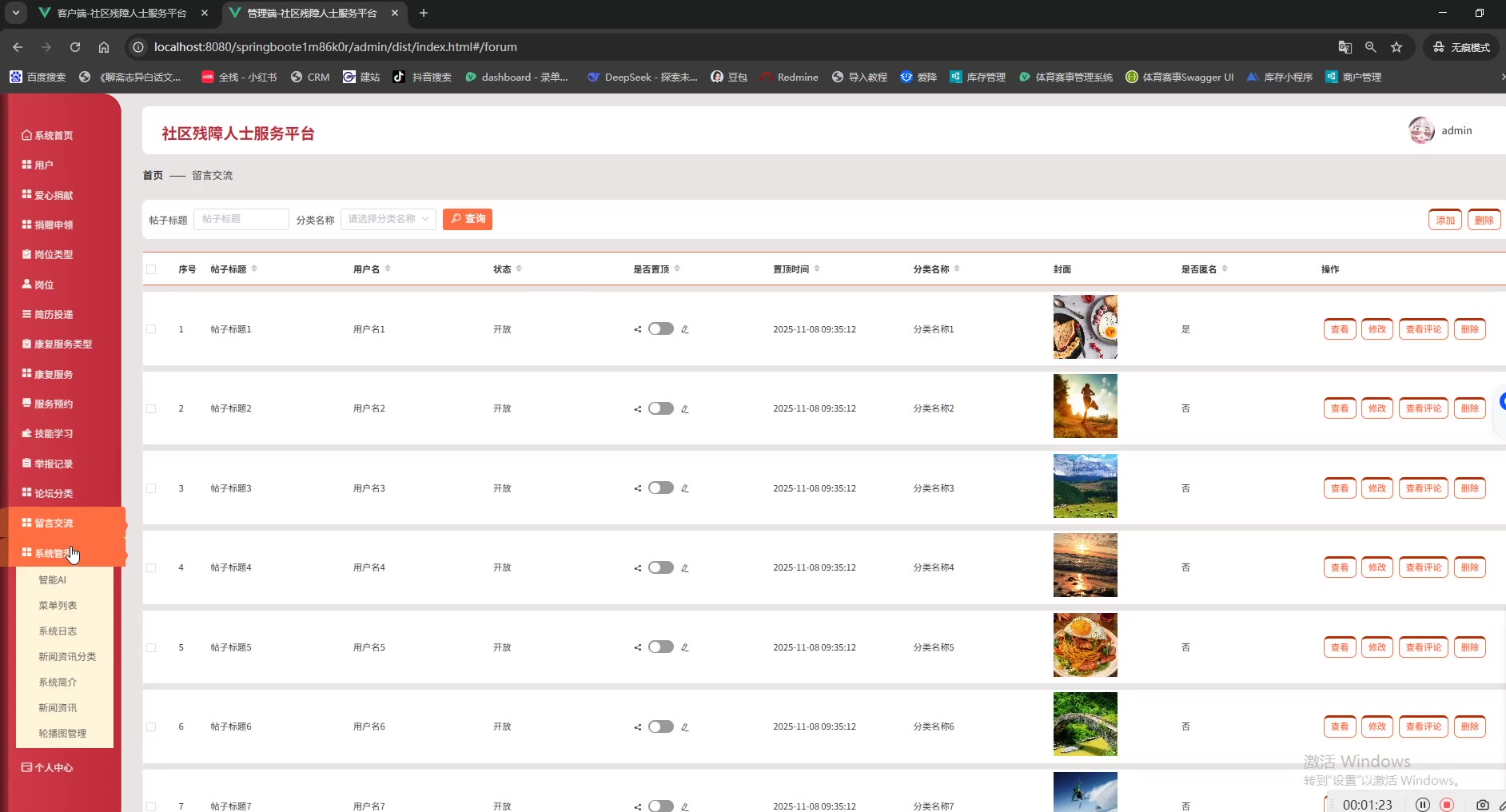
Task: Collapse the 系统管理 sidebar menu
Action: click(63, 553)
